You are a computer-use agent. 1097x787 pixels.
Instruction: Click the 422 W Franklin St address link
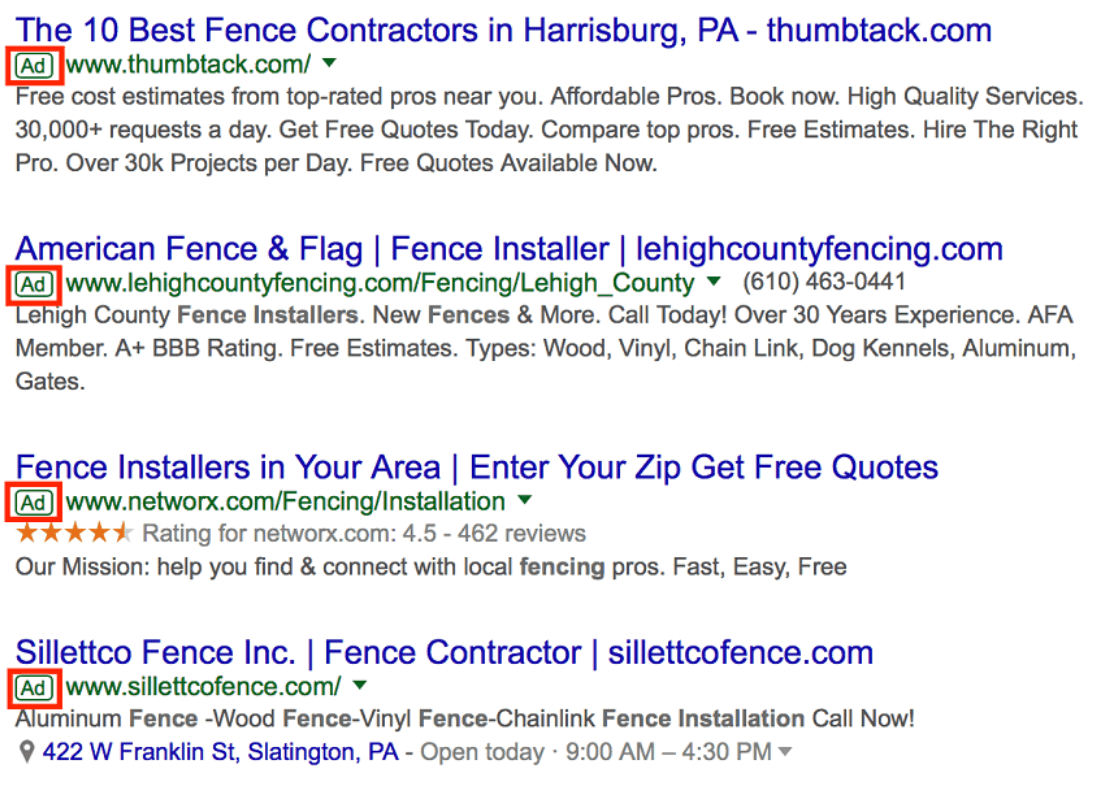pos(220,751)
